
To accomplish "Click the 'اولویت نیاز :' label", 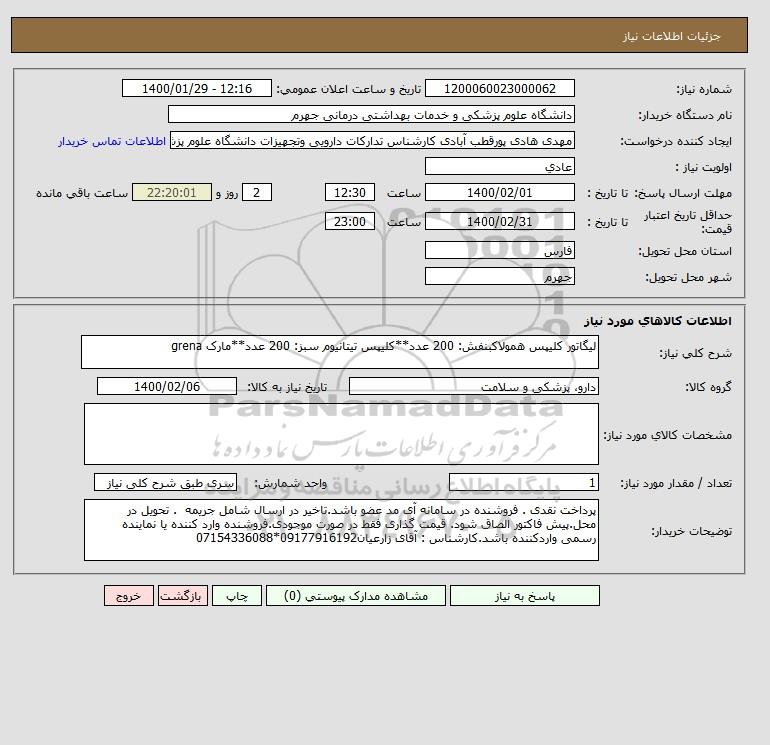I will [x=704, y=167].
